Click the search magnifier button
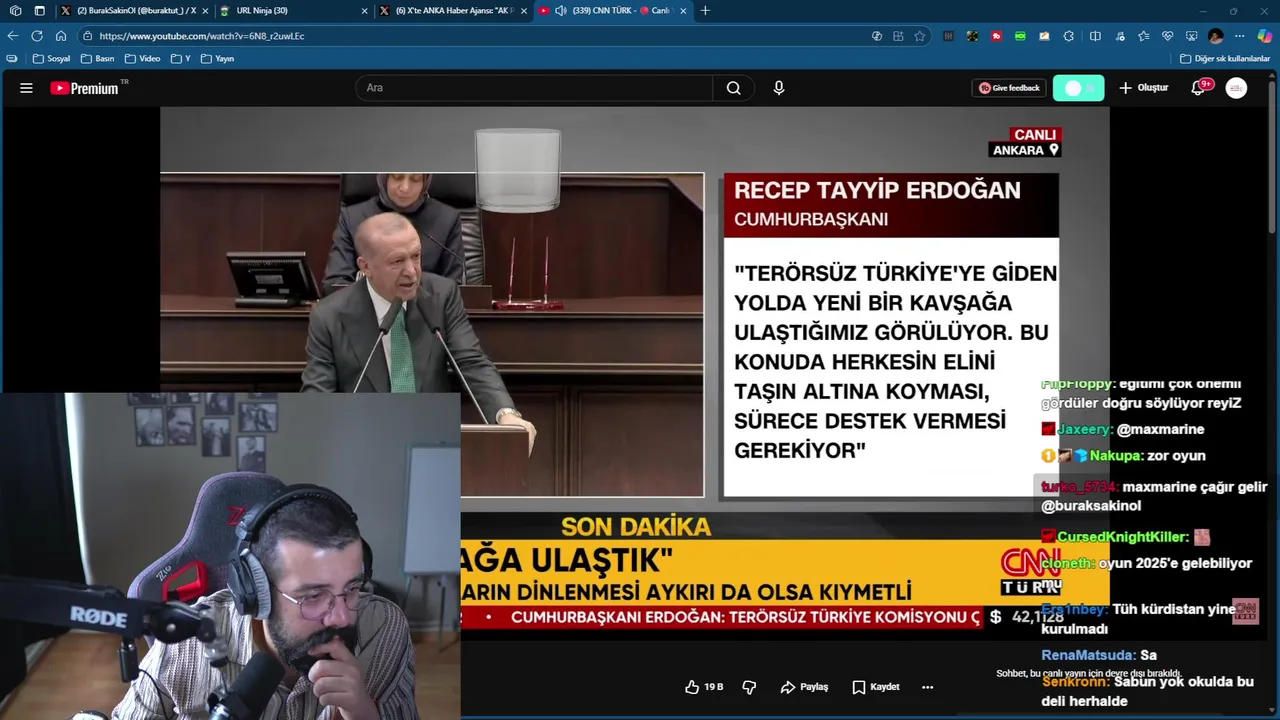Viewport: 1280px width, 720px height. [x=733, y=88]
